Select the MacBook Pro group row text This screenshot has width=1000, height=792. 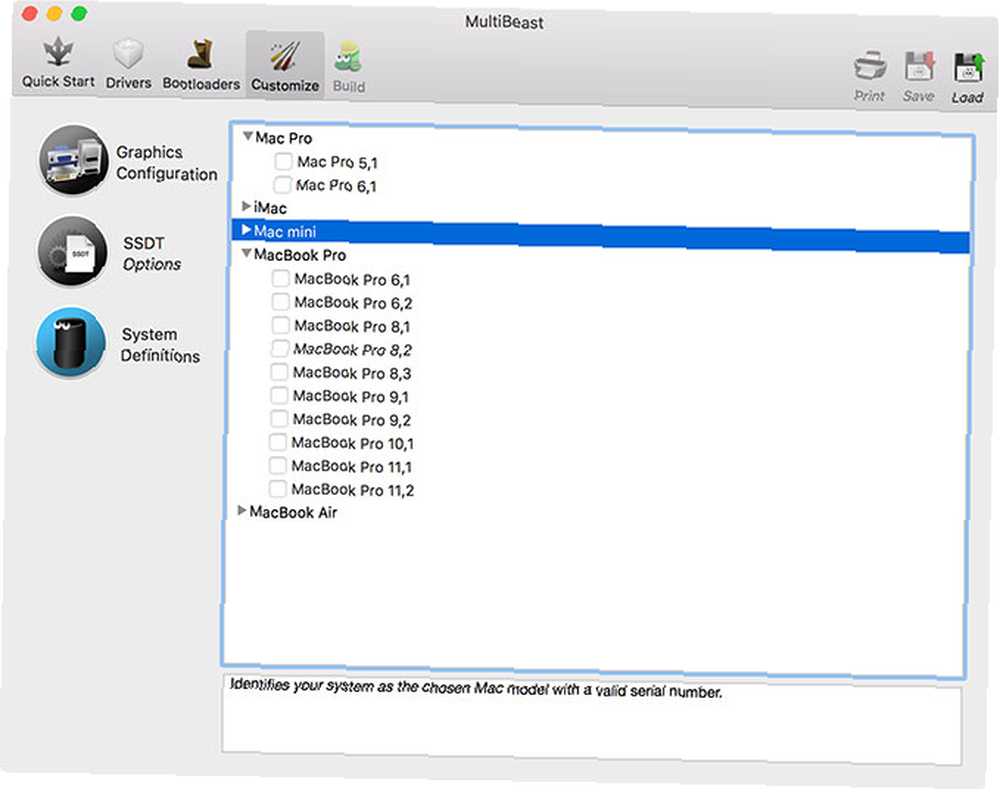pos(300,255)
